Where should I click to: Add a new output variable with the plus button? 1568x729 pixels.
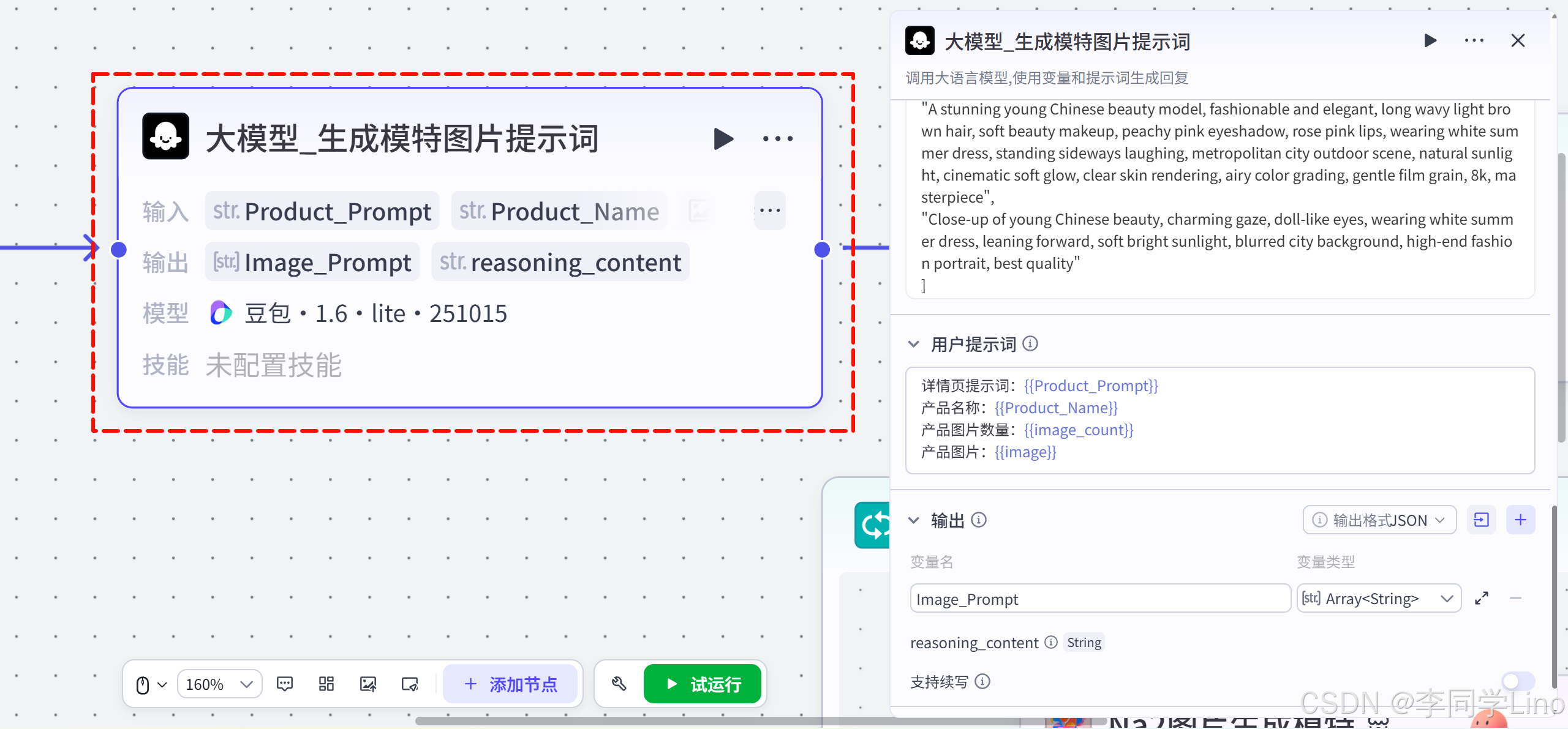pos(1520,520)
